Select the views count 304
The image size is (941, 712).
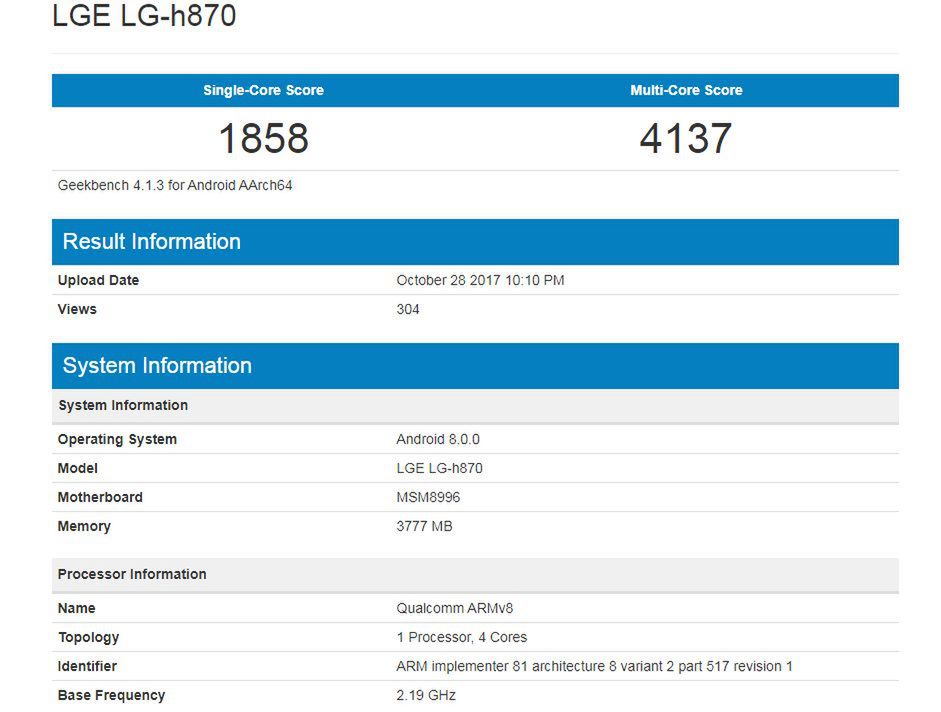(407, 309)
